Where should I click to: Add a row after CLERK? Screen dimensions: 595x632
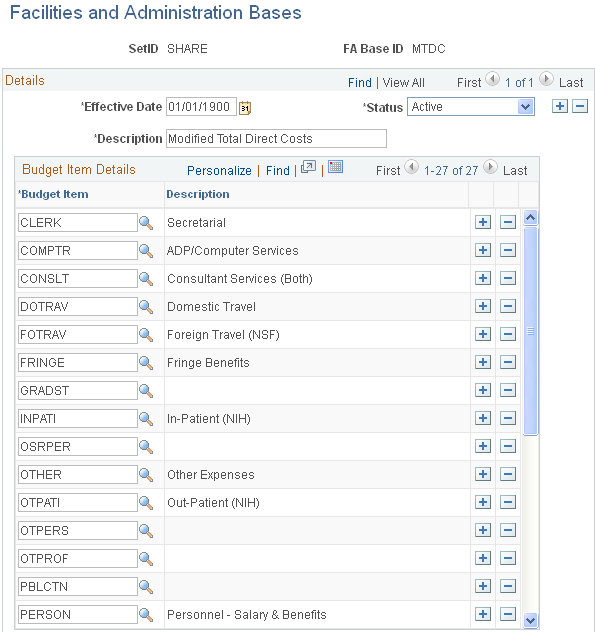point(483,222)
